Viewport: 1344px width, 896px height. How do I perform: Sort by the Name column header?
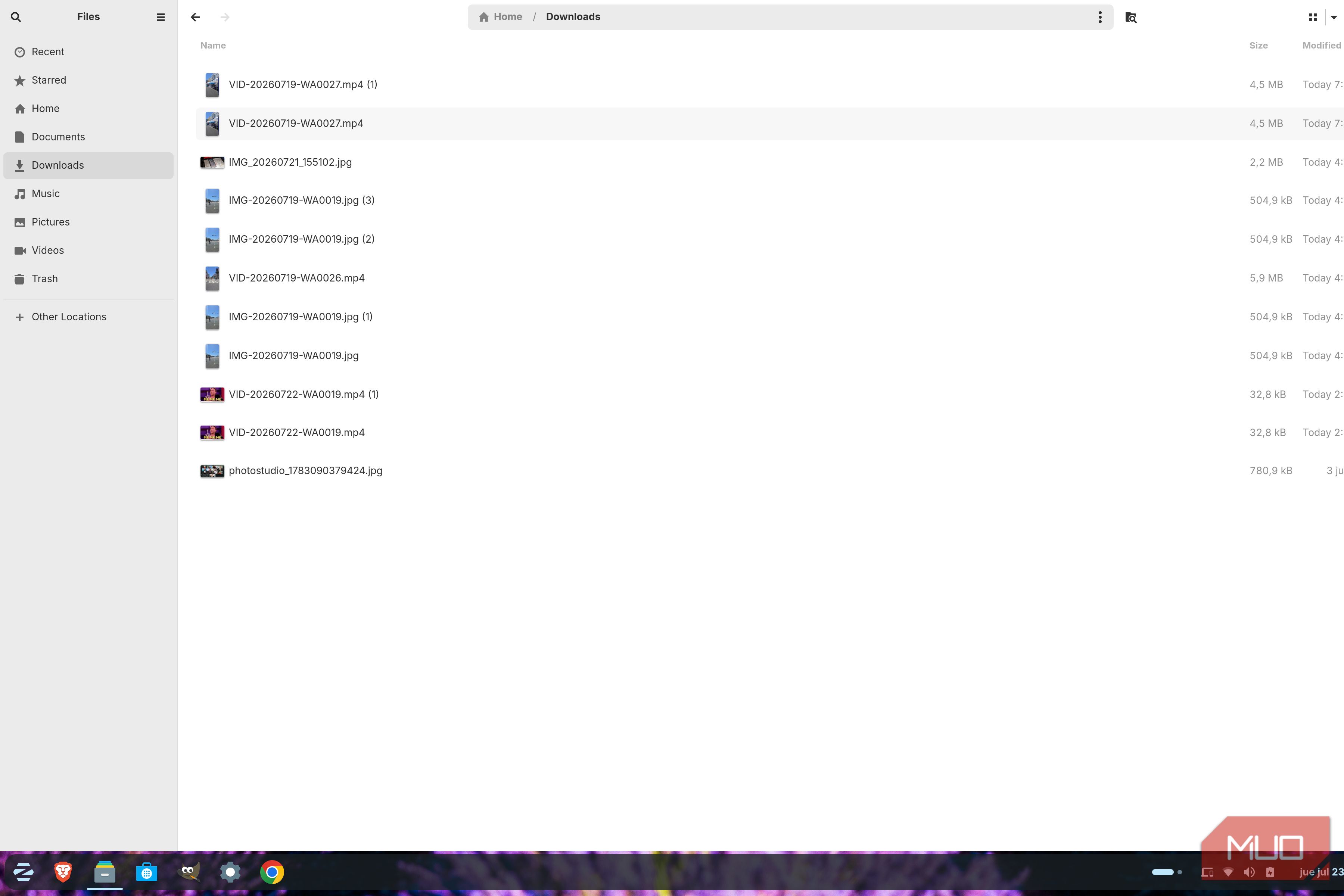tap(213, 46)
